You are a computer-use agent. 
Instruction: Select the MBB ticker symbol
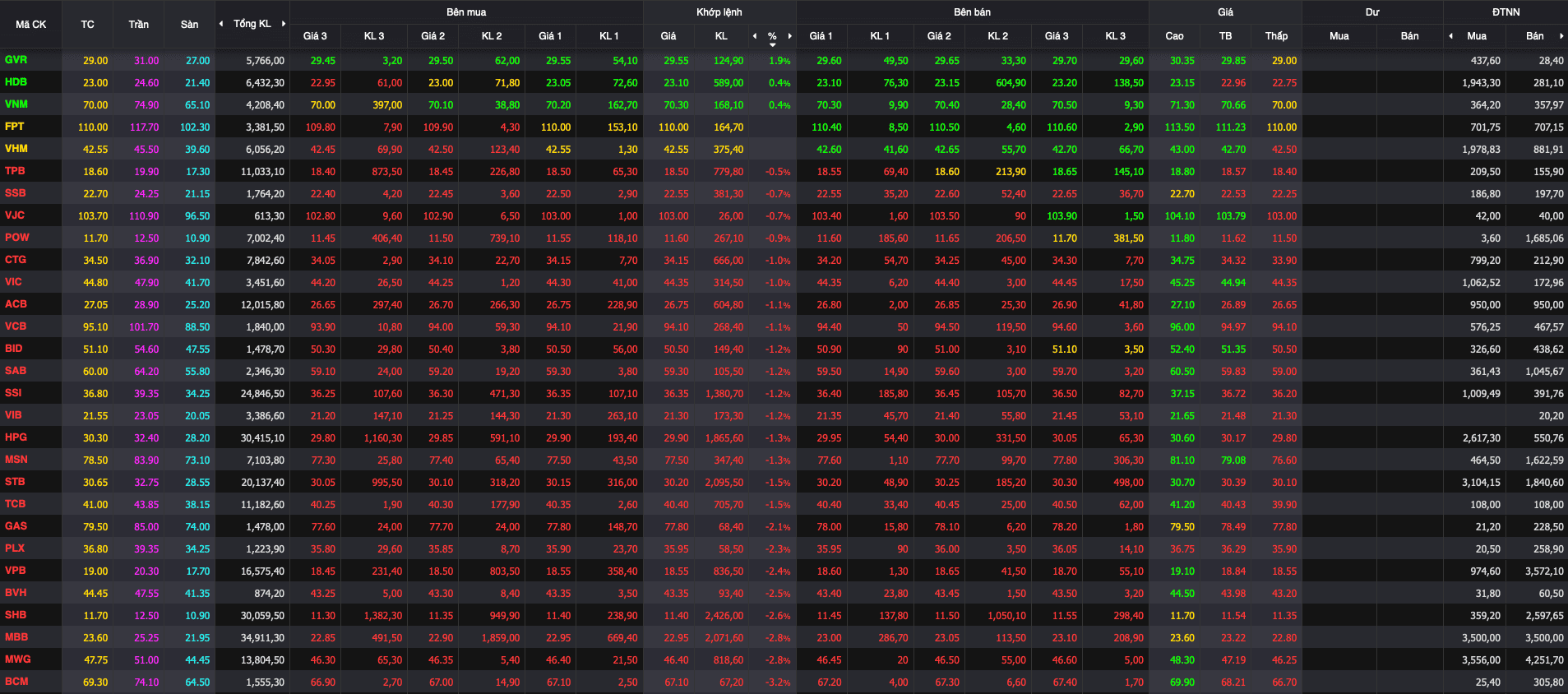tap(16, 637)
